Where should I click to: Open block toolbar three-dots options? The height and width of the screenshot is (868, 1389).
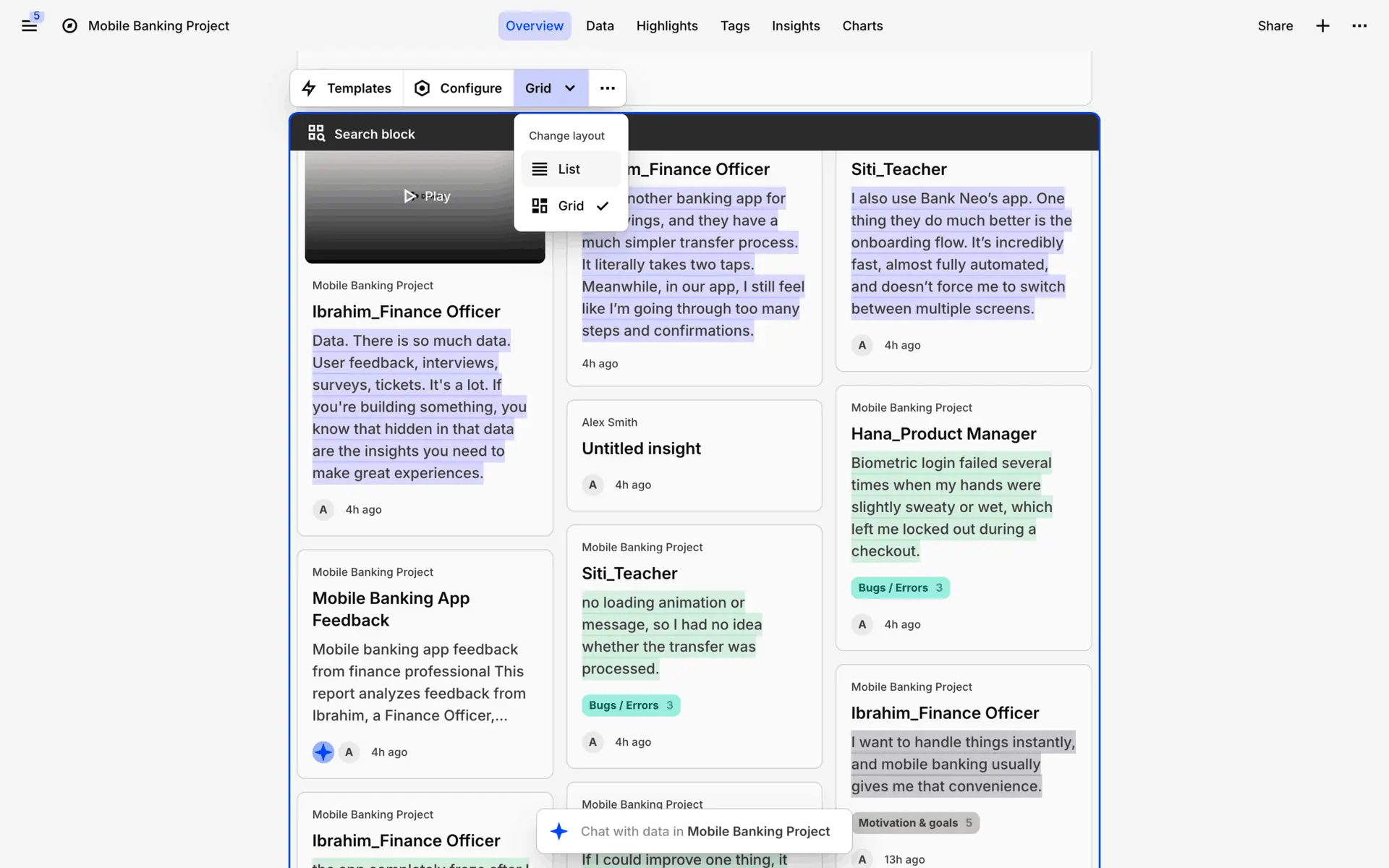(x=607, y=88)
